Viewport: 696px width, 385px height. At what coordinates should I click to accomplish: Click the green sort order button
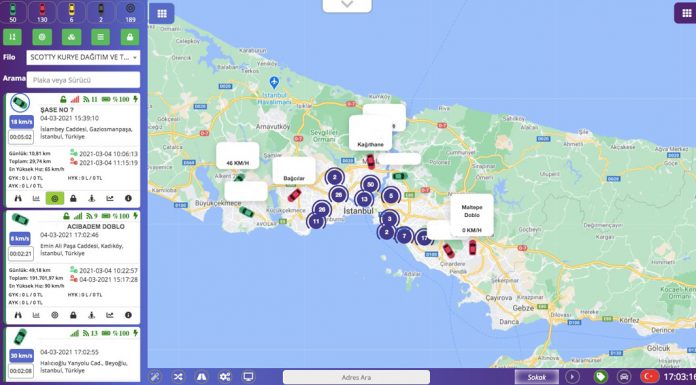coord(12,37)
